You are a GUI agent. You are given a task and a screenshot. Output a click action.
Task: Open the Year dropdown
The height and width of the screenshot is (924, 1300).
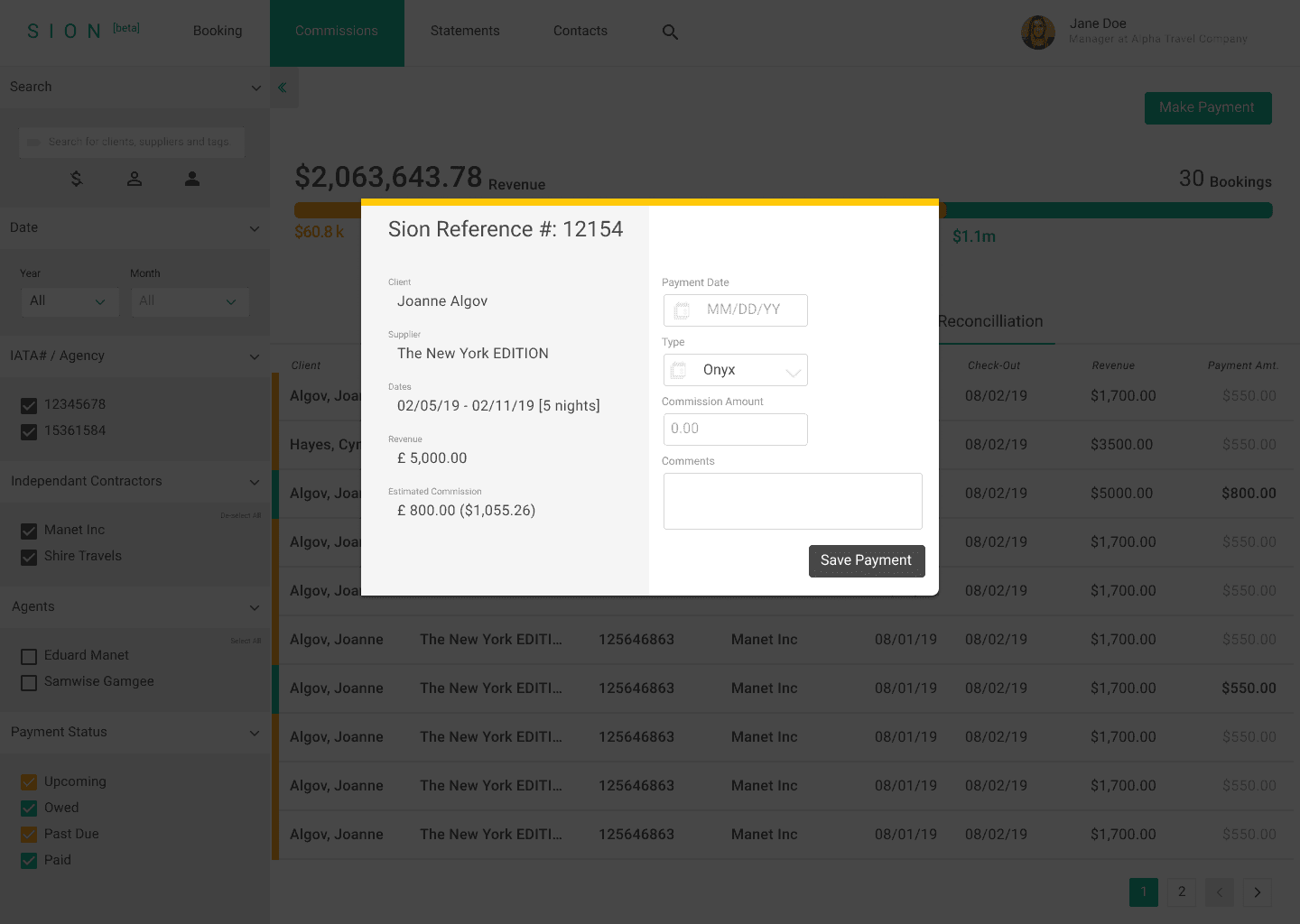coord(69,301)
